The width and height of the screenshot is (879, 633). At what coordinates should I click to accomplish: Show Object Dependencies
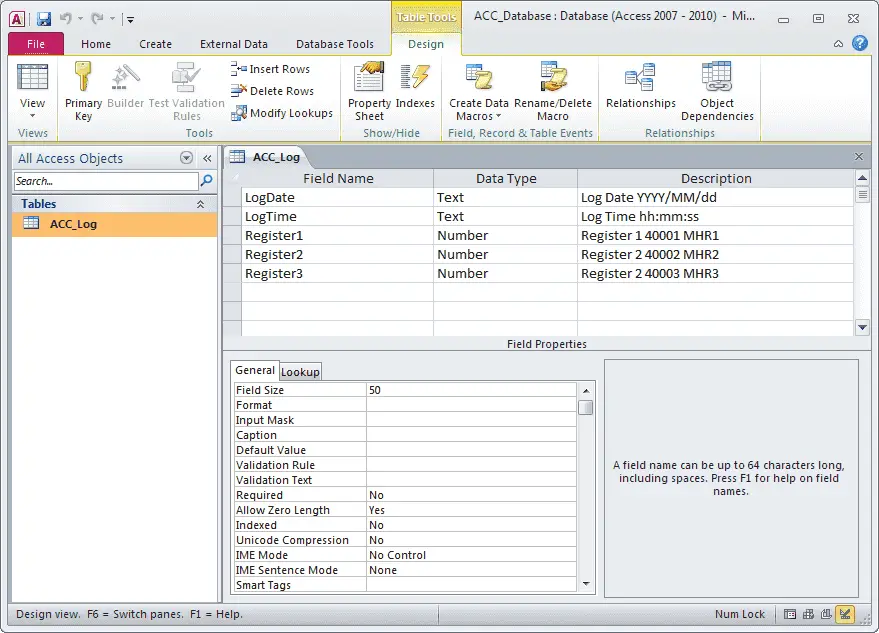coord(717,91)
